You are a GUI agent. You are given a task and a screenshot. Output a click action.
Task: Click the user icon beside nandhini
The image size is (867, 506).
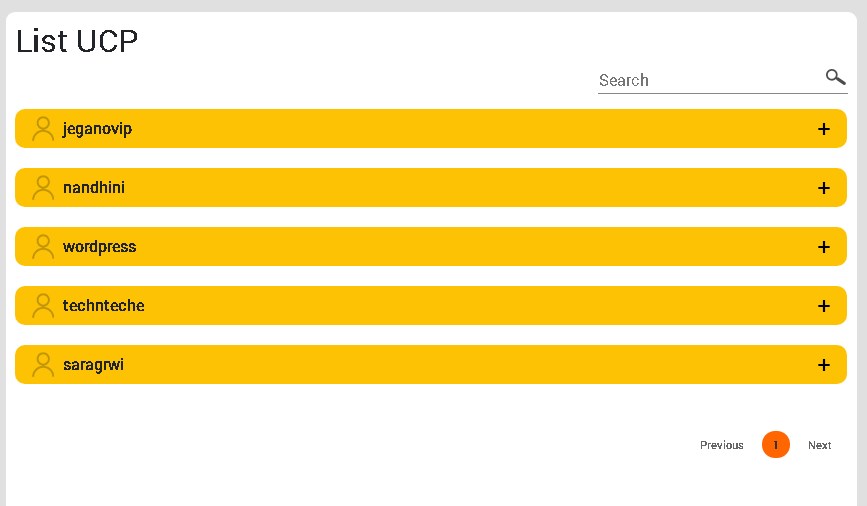point(43,187)
